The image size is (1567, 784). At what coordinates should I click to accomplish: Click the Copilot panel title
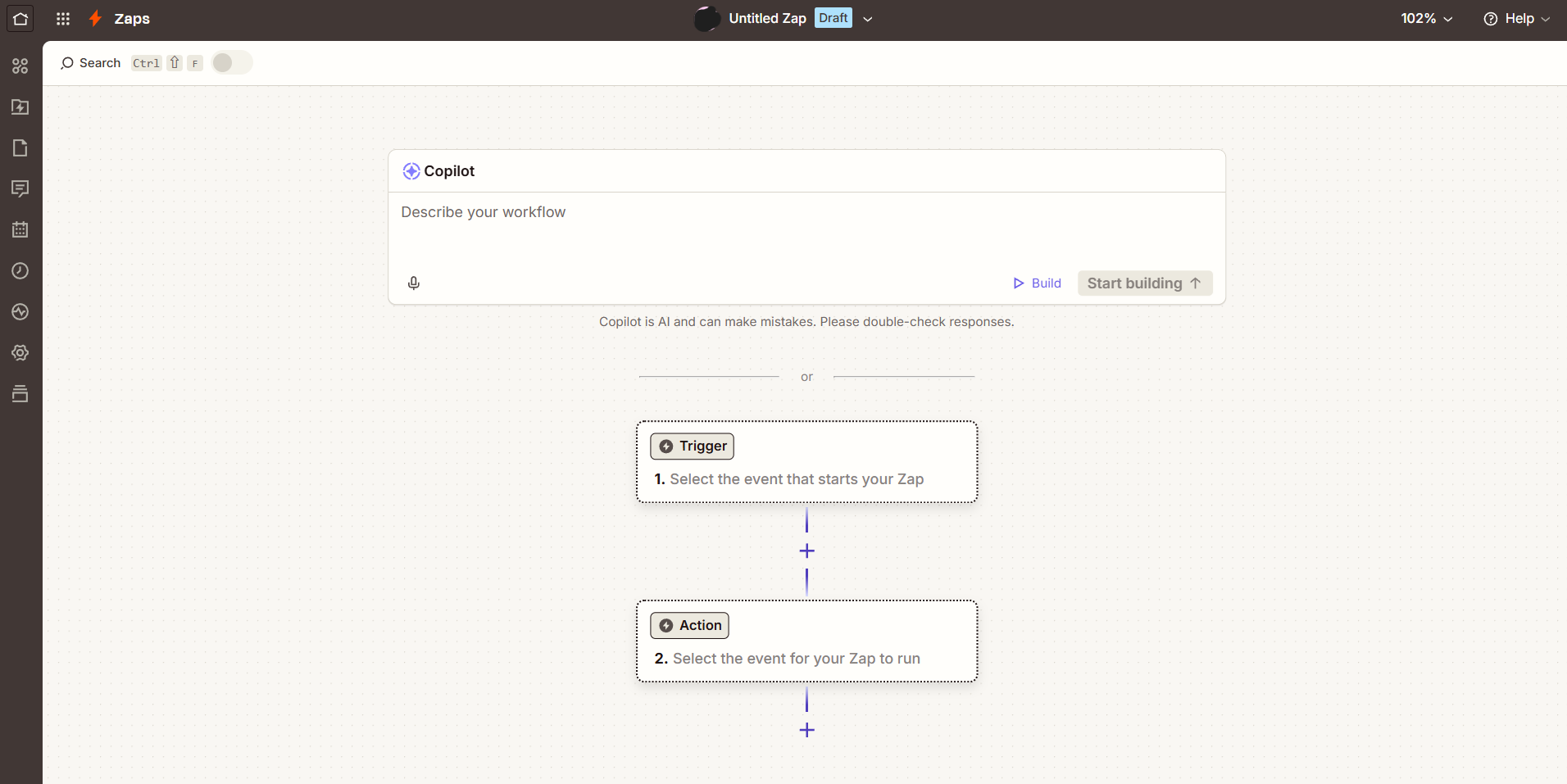coord(449,171)
